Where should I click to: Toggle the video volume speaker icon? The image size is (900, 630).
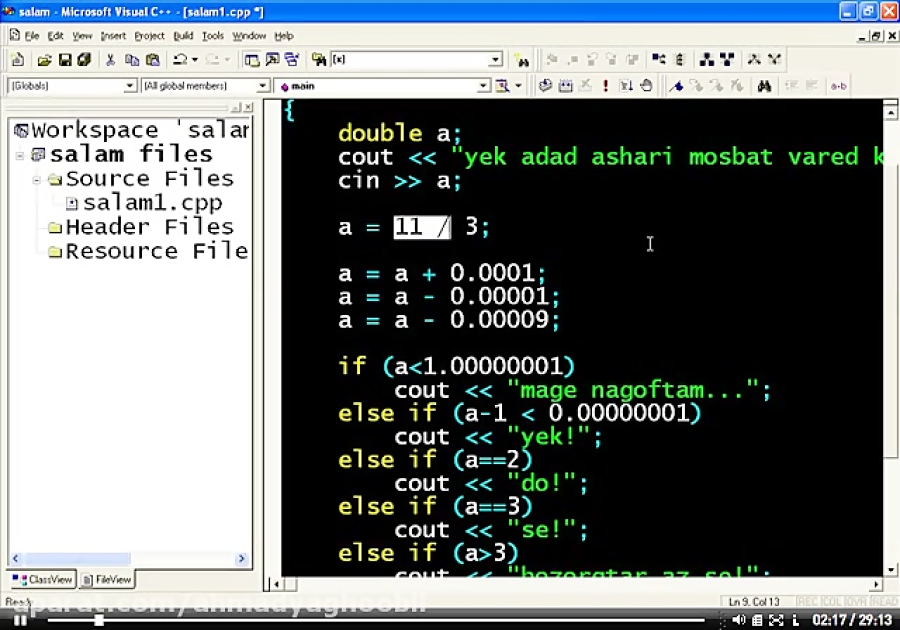(x=740, y=620)
